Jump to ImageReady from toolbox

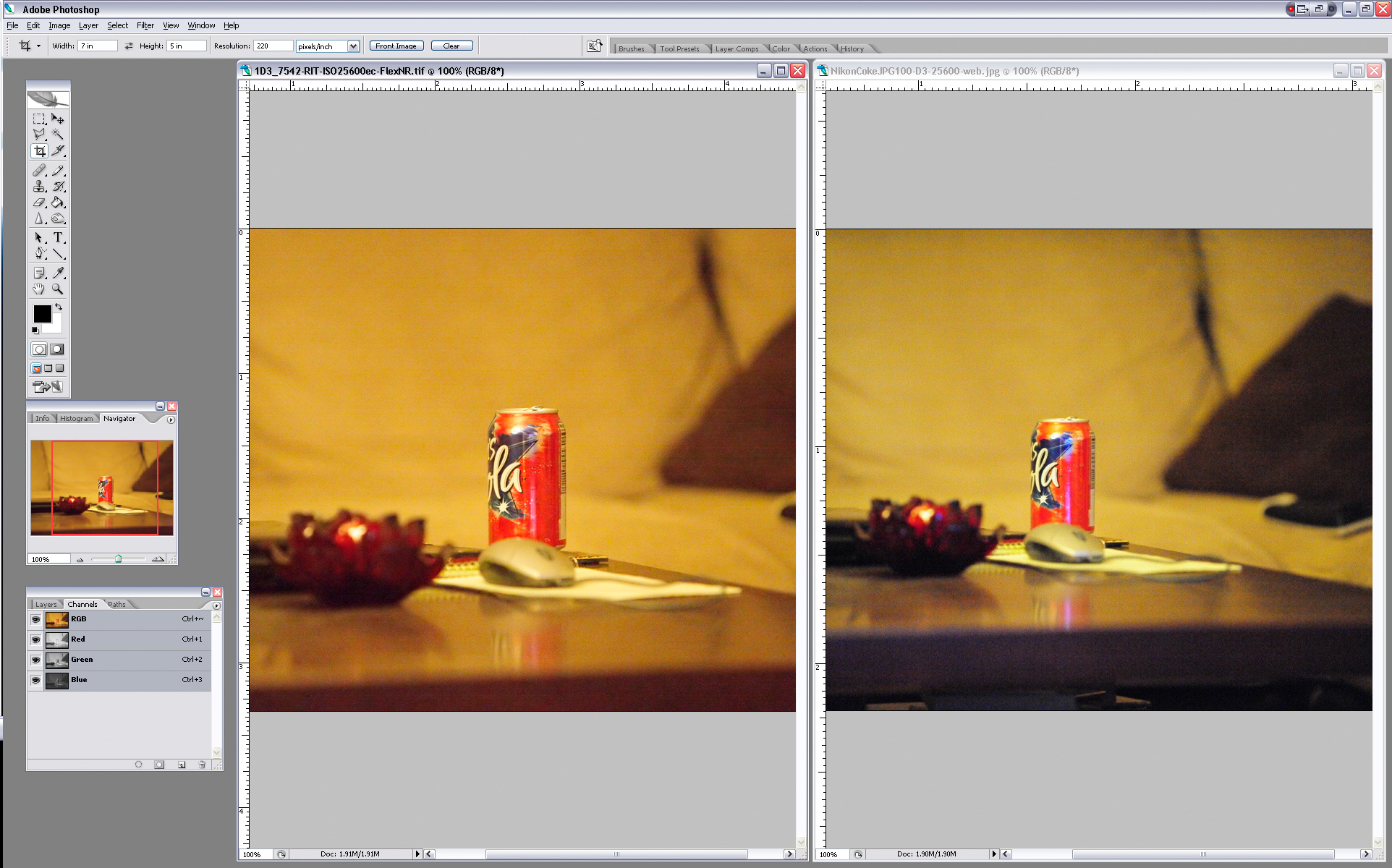[48, 387]
